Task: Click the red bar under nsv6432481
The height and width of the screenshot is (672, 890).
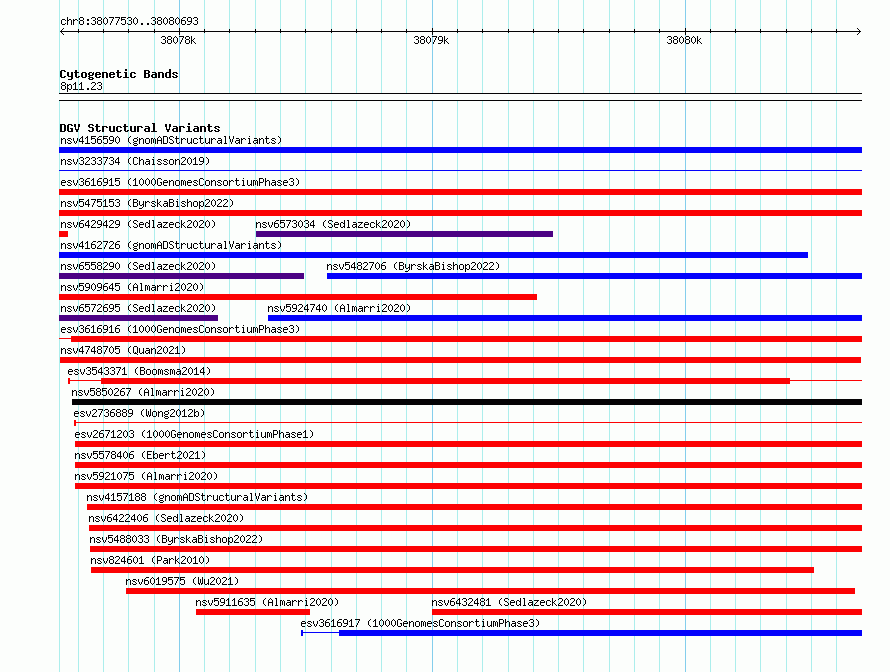Action: [647, 612]
